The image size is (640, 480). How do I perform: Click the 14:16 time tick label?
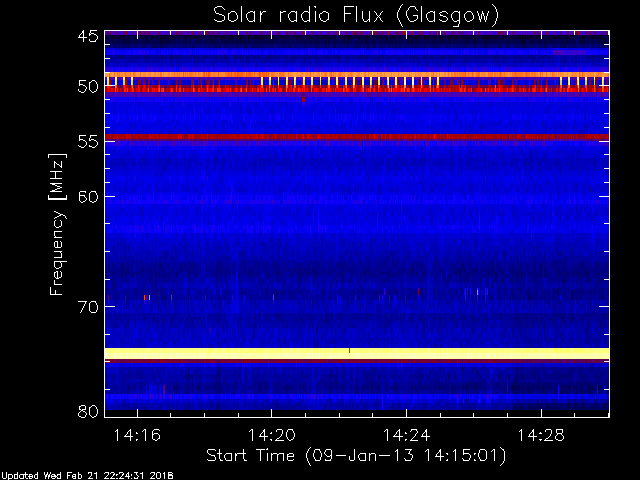coord(137,435)
